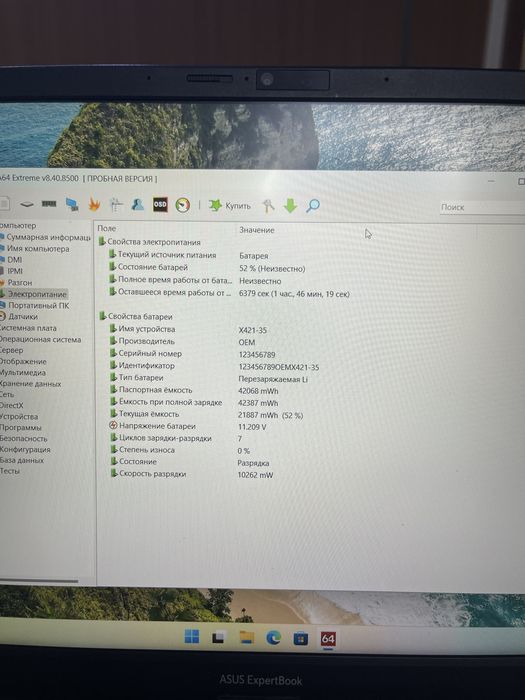Open the Мультимедиа category
This screenshot has width=525, height=700.
pos(23,373)
